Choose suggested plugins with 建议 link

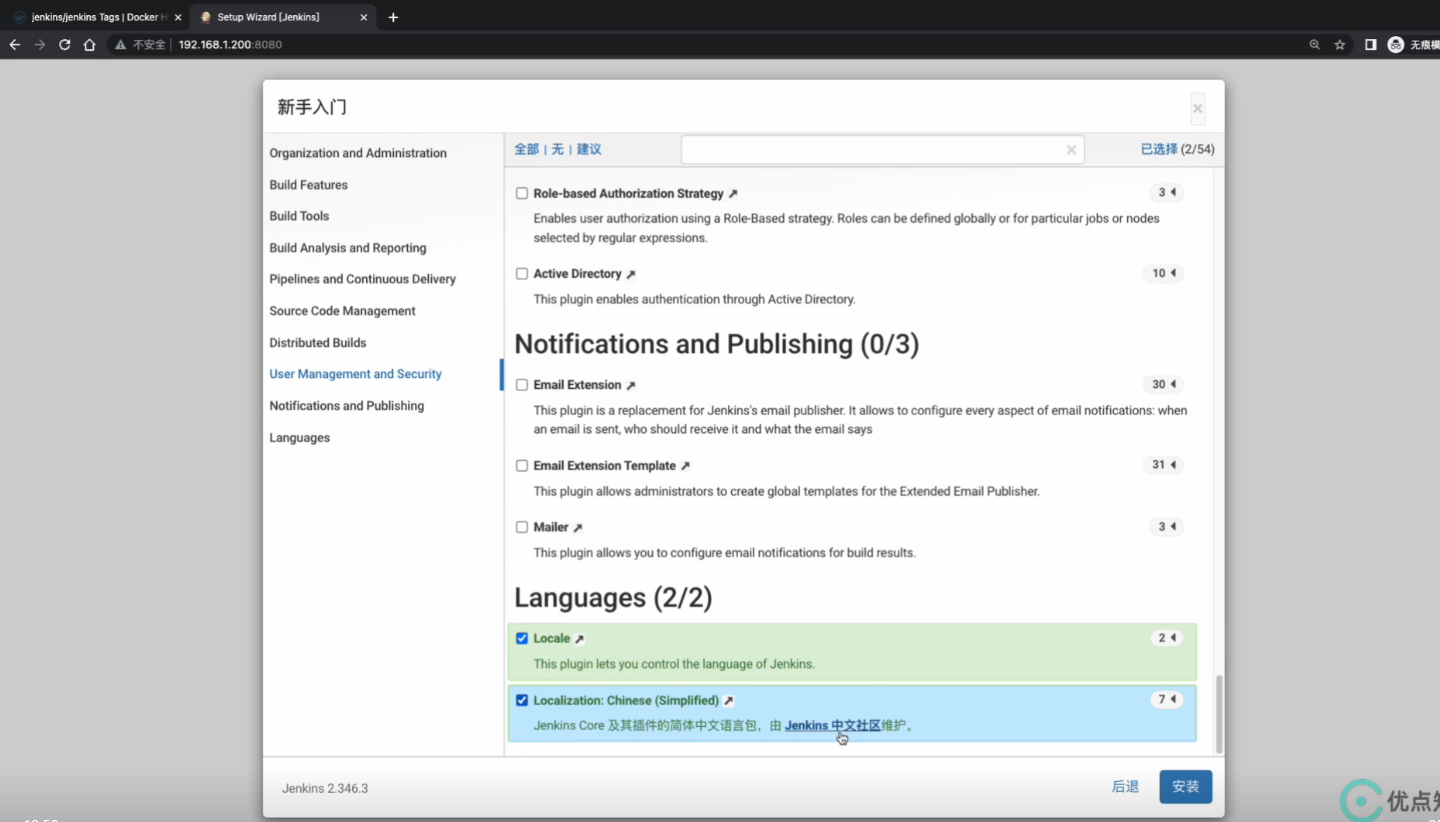click(x=589, y=150)
